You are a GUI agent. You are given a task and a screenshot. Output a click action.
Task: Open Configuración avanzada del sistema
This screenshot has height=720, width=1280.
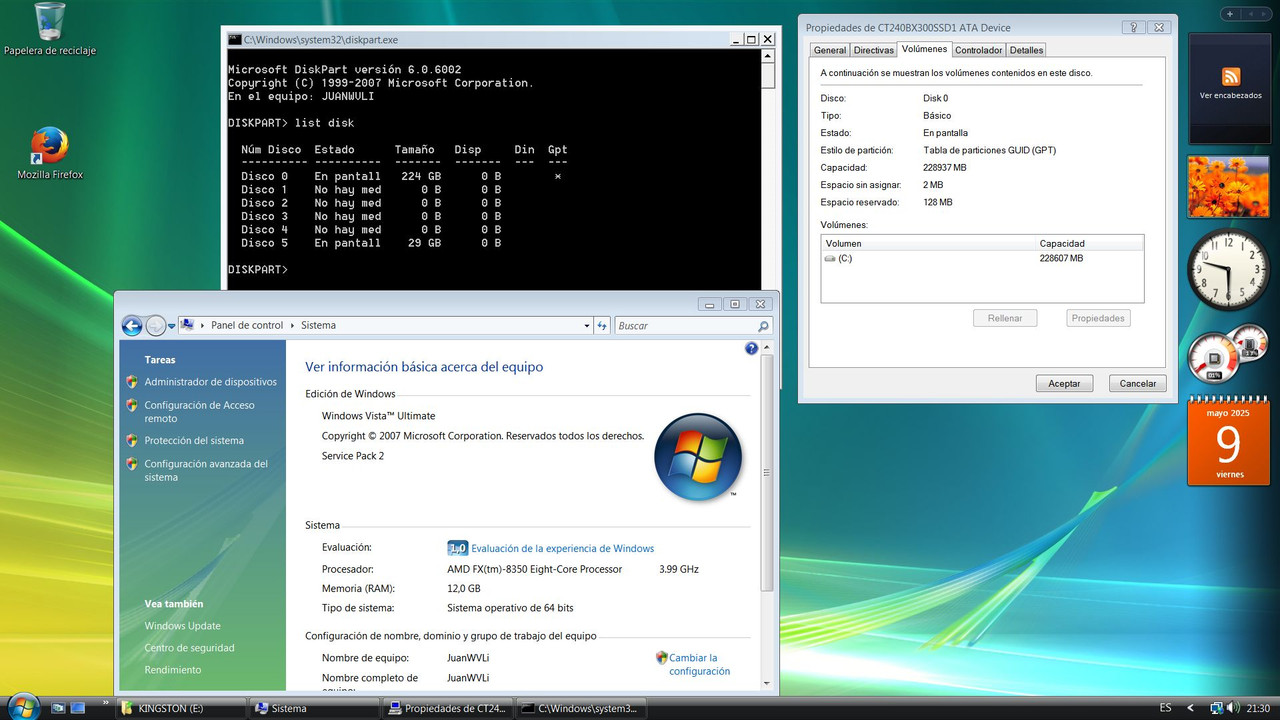206,471
